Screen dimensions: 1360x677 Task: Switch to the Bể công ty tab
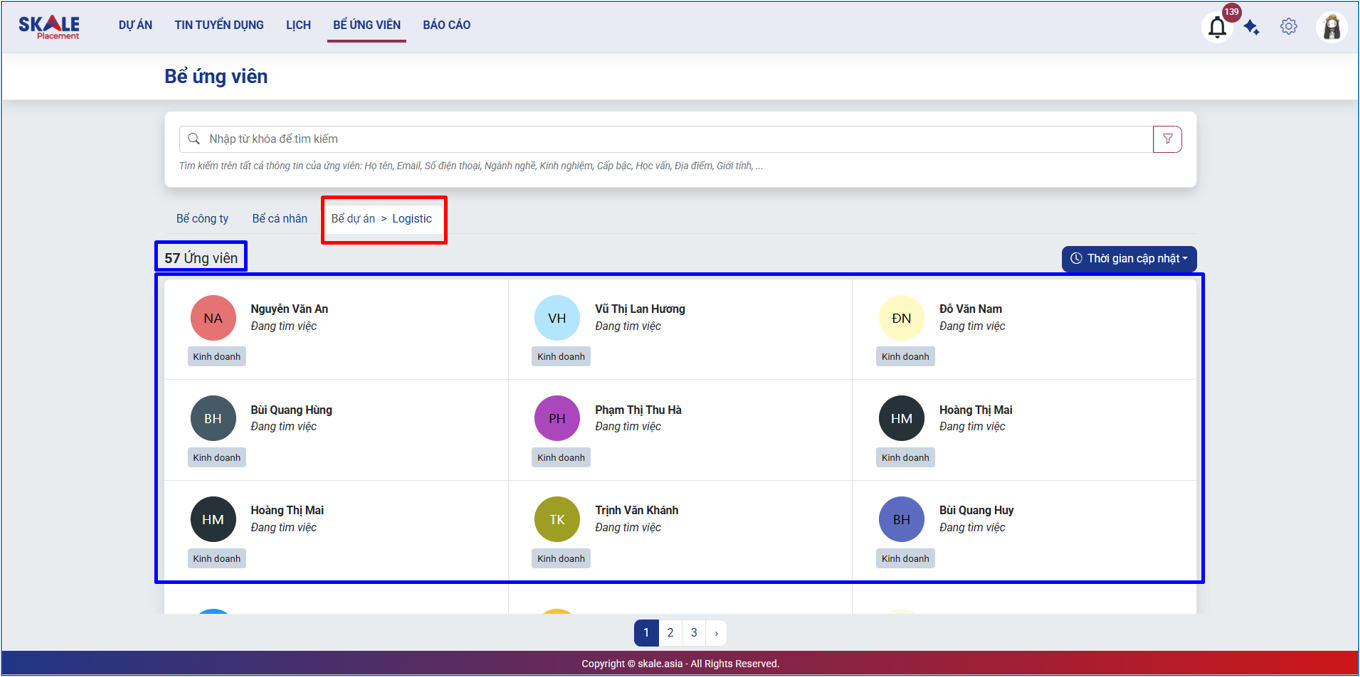tap(202, 219)
